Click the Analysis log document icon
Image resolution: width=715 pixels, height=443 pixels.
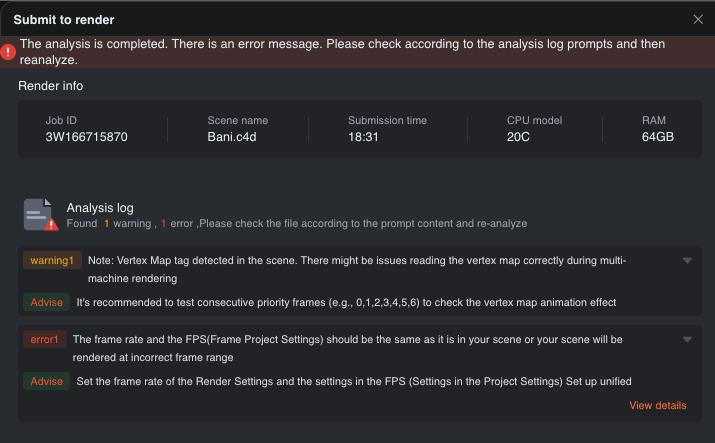40,215
